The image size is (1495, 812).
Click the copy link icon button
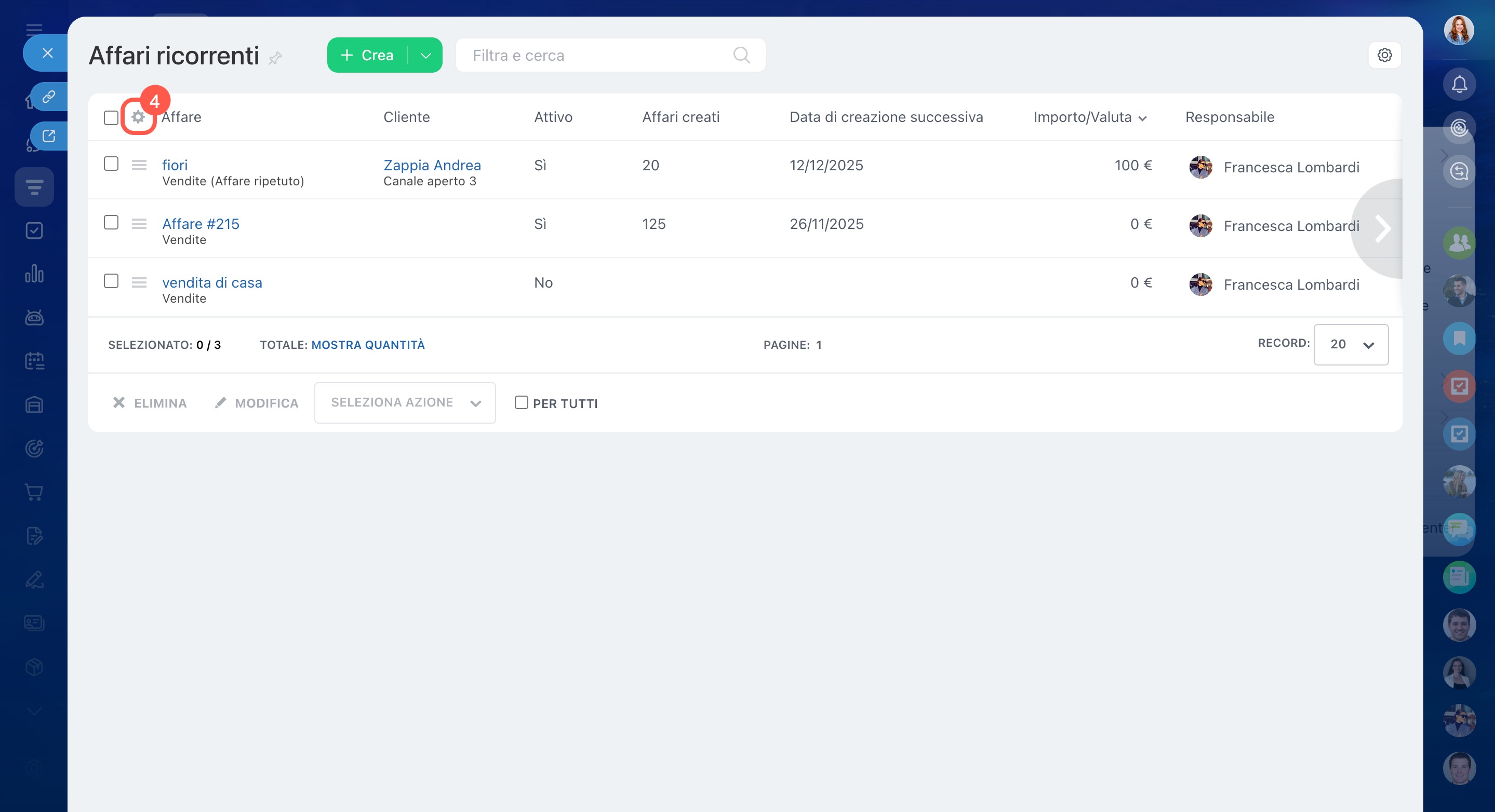[x=49, y=96]
